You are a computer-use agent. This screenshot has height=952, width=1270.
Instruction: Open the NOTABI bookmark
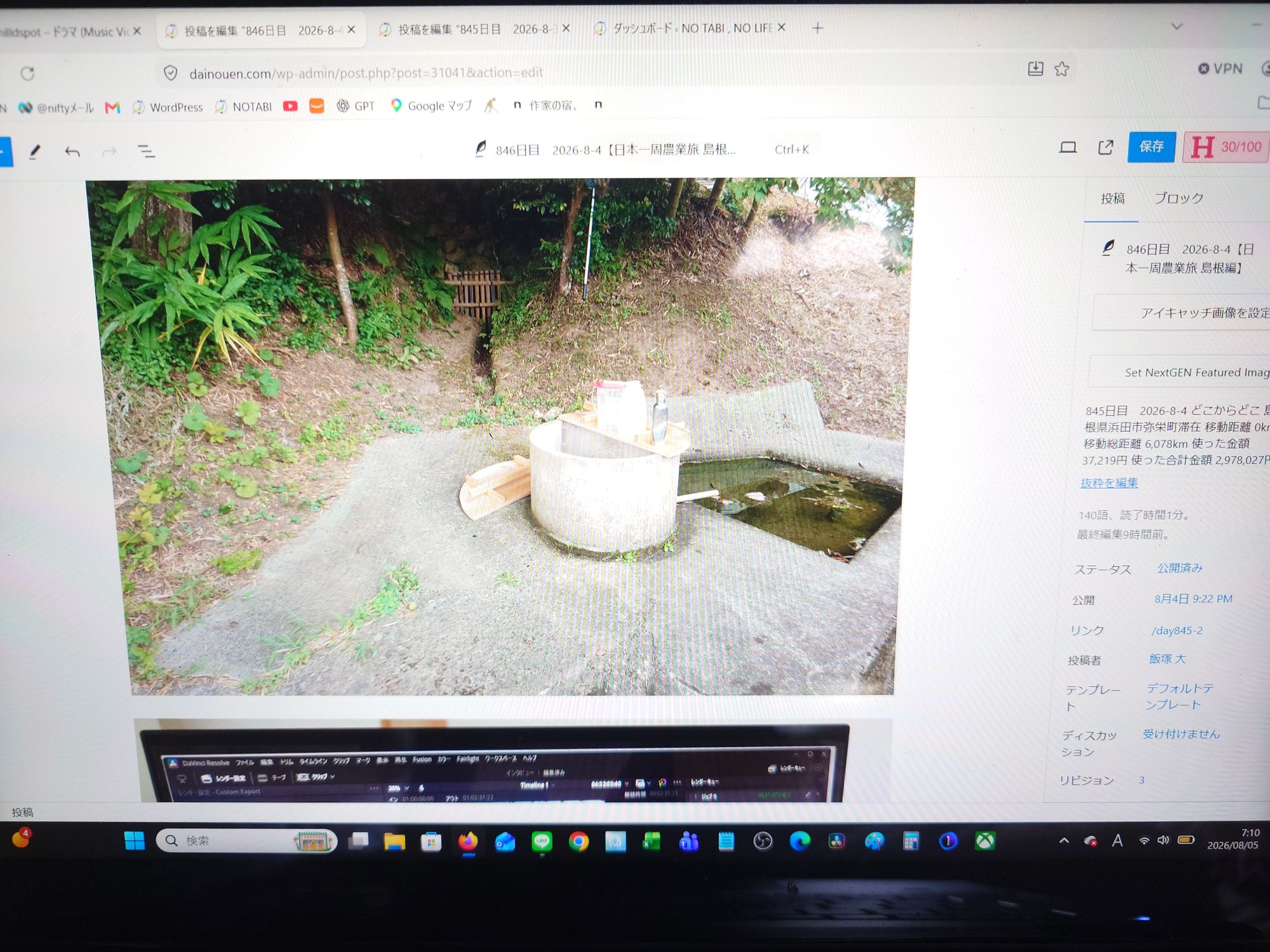pos(244,107)
